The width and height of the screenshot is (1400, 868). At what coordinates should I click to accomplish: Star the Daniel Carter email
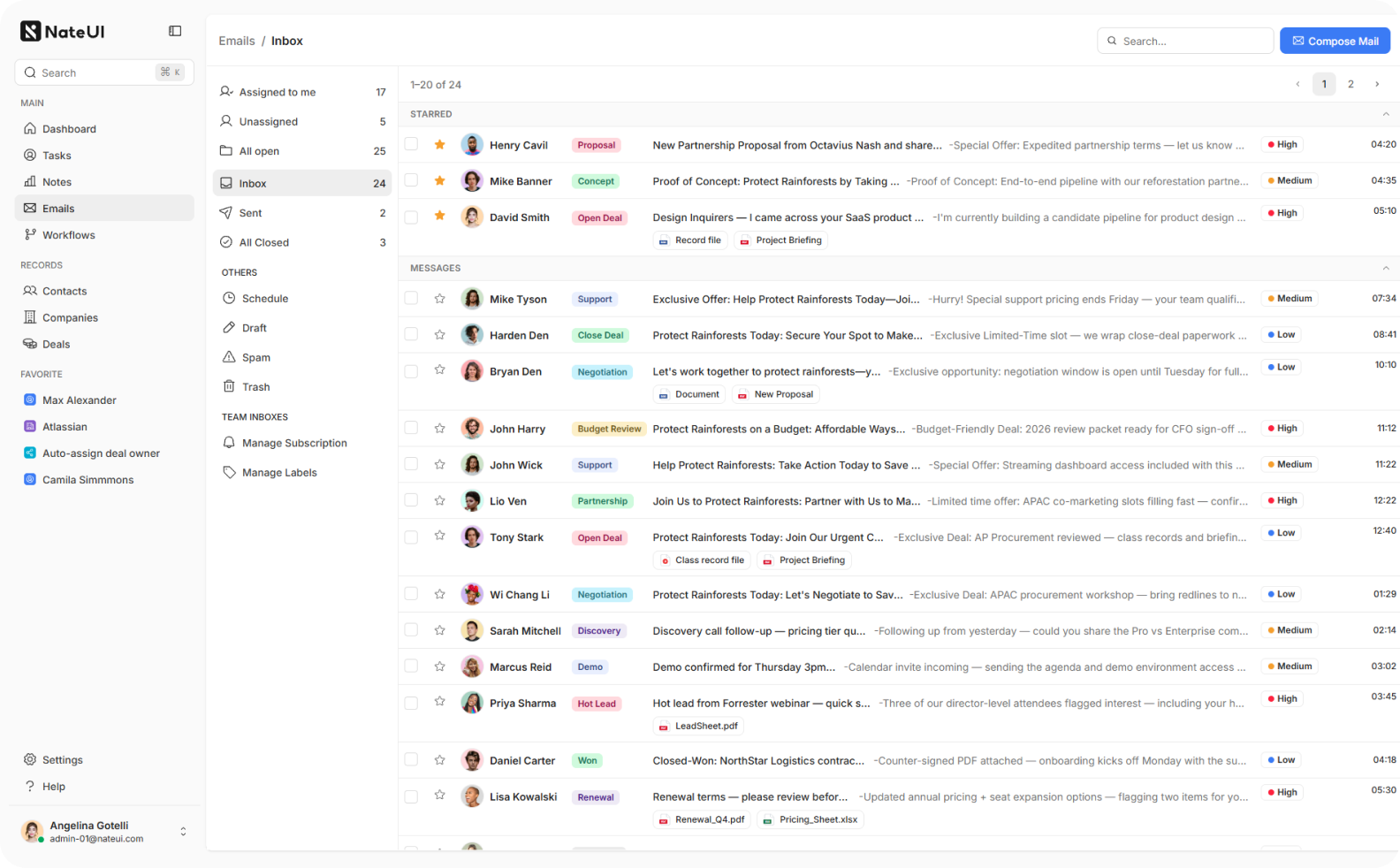click(439, 759)
